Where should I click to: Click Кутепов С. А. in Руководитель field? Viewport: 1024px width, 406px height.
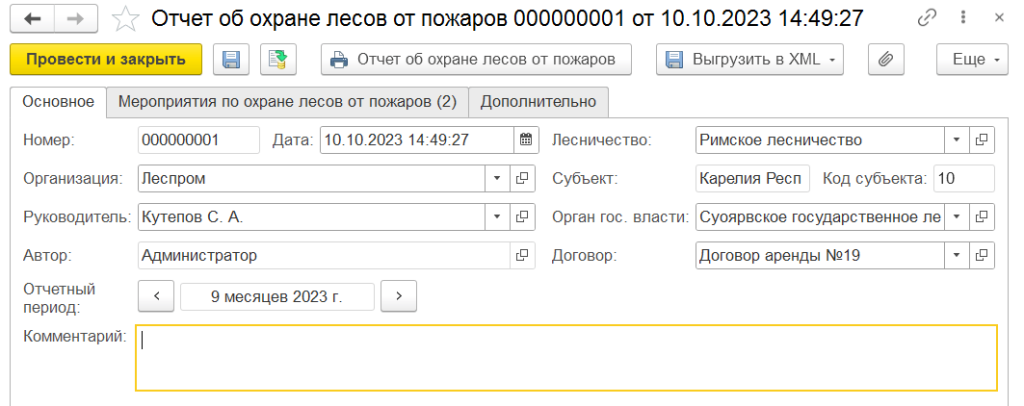tap(193, 217)
